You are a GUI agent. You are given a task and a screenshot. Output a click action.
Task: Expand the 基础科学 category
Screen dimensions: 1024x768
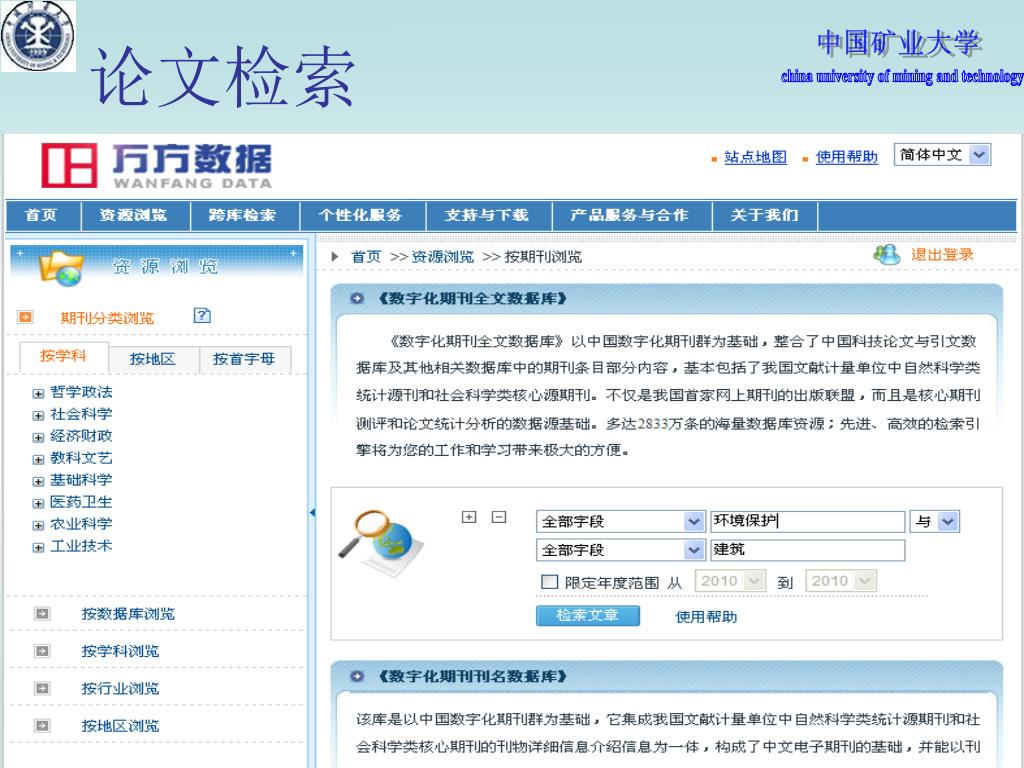39,481
